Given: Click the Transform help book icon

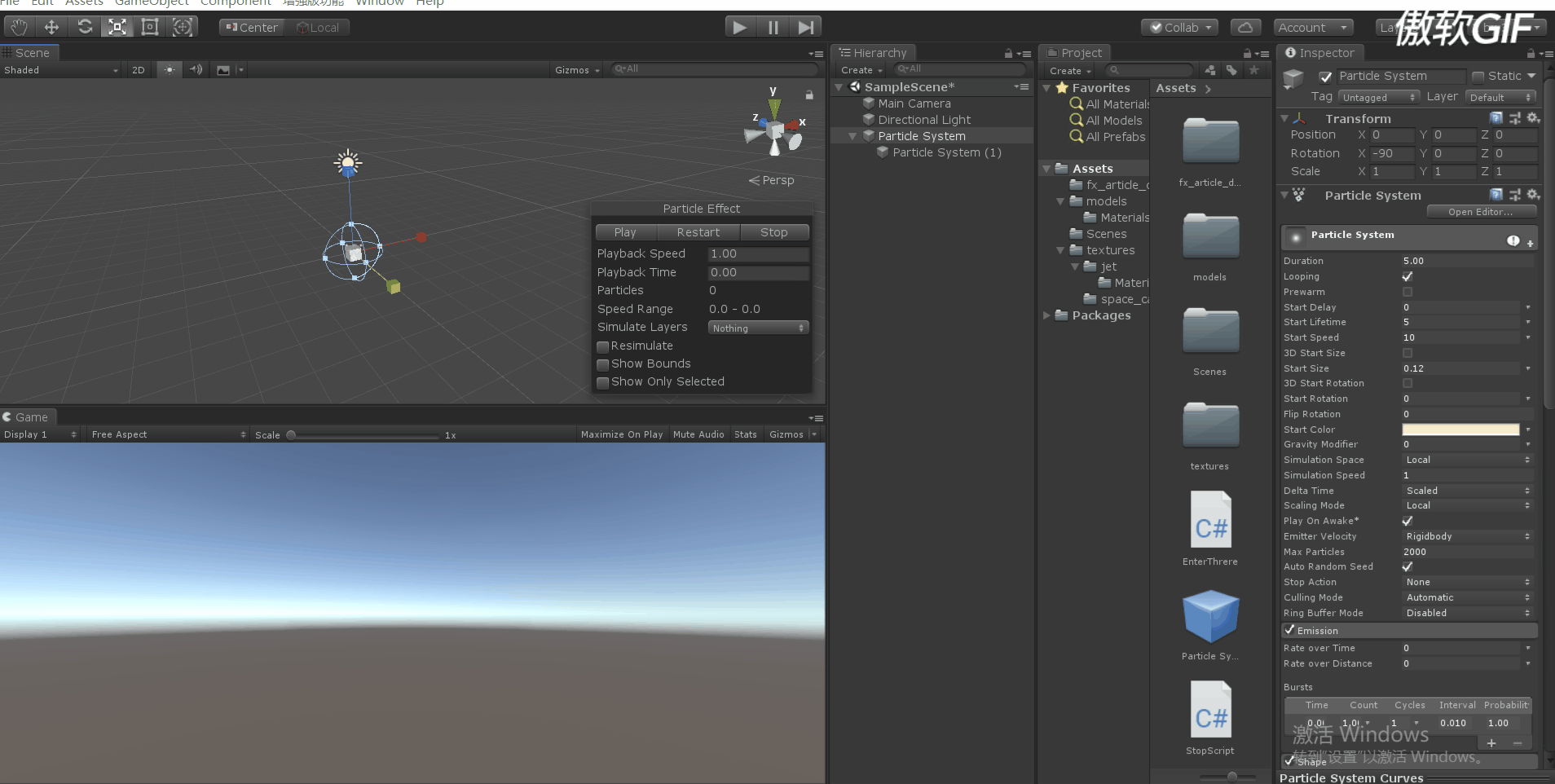Looking at the screenshot, I should click(1496, 118).
